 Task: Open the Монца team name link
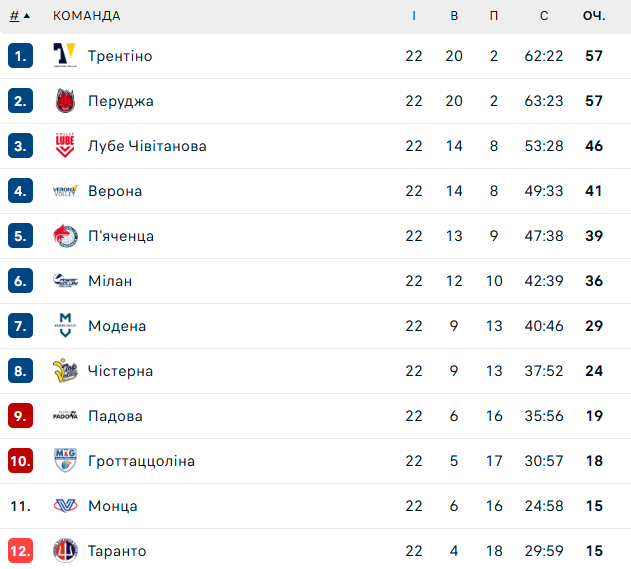[113, 506]
